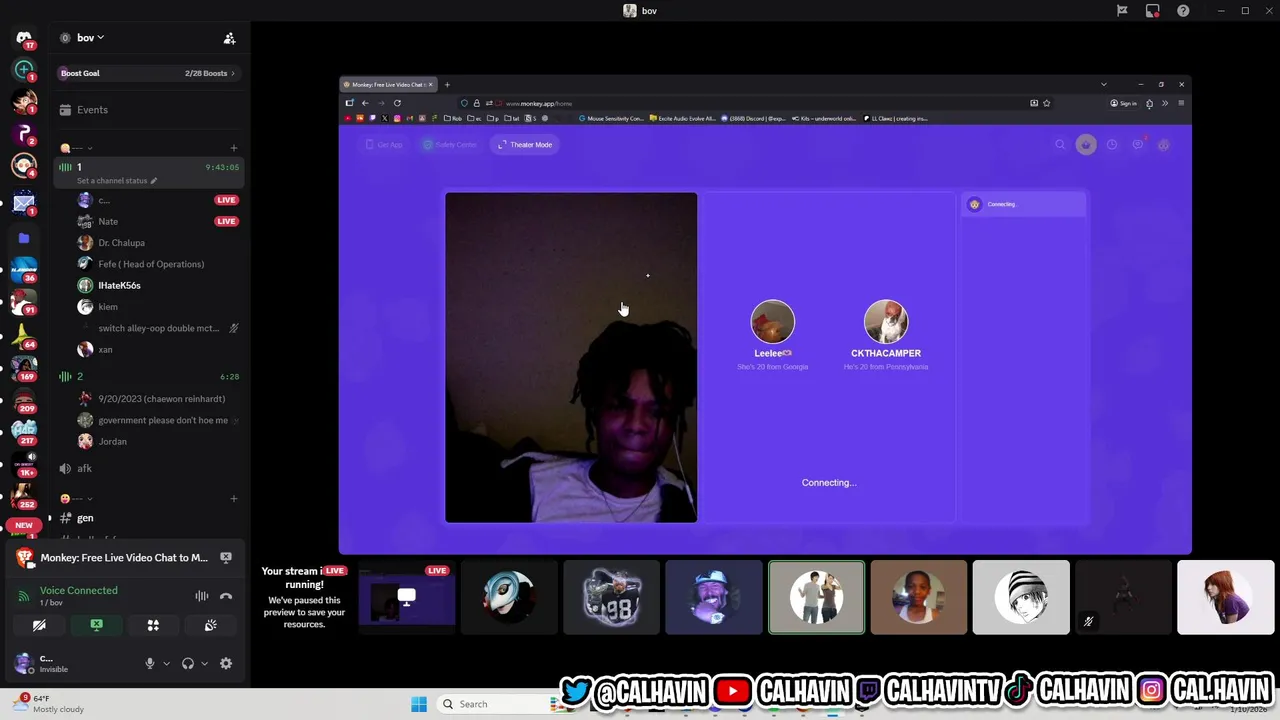Open Discord user settings gear
This screenshot has width=1280, height=720.
[226, 664]
